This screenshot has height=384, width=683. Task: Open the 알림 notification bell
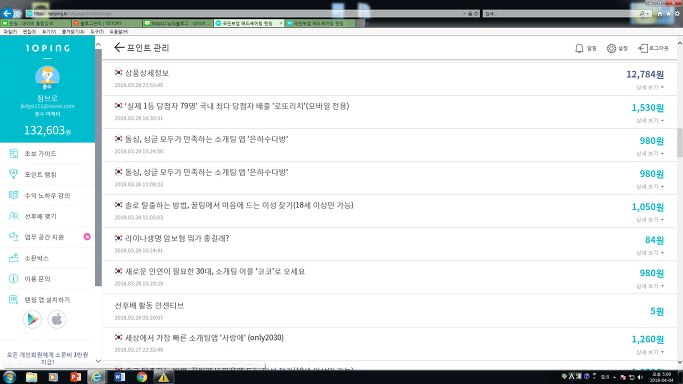(579, 48)
